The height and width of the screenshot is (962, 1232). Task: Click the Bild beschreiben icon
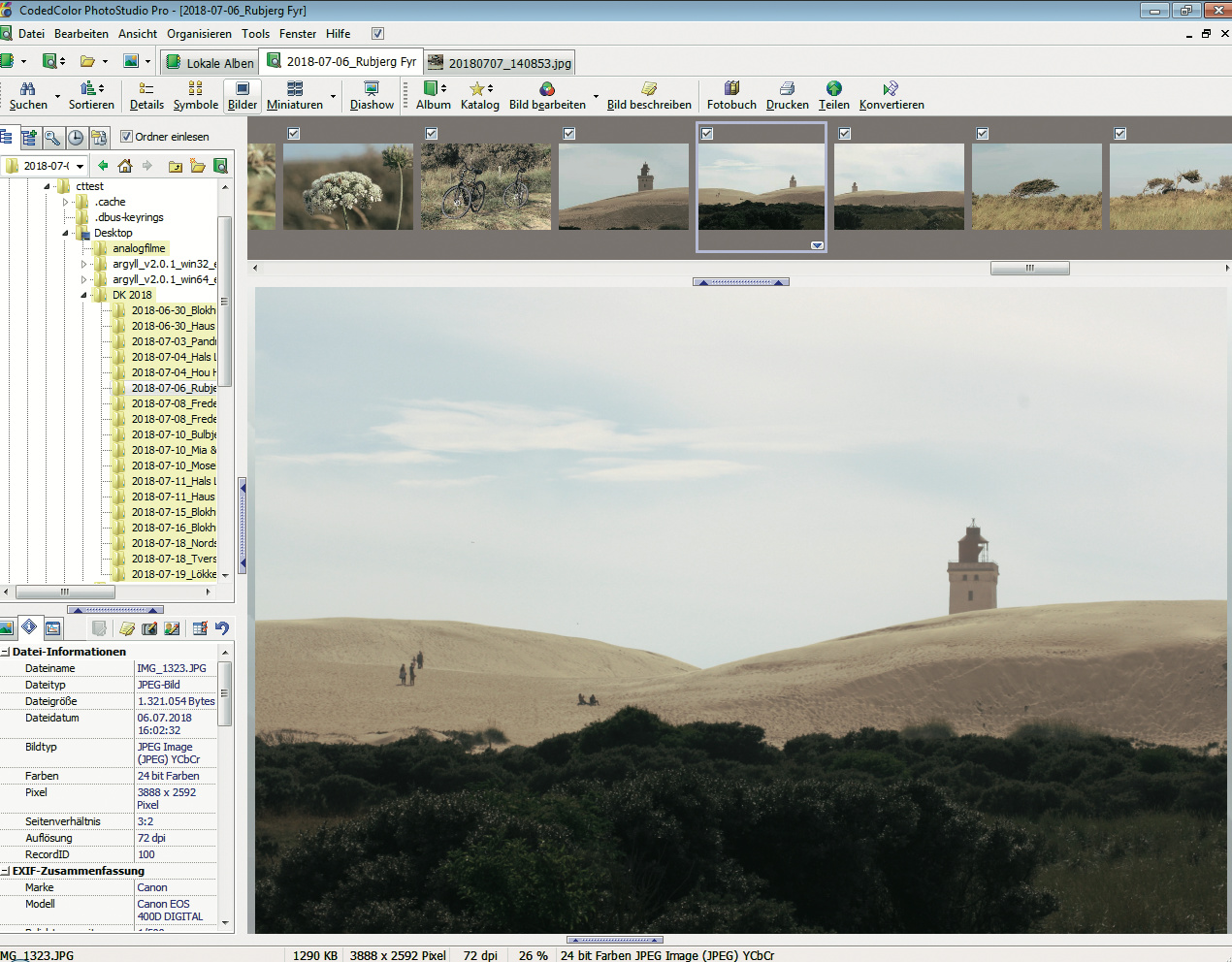pyautogui.click(x=649, y=95)
